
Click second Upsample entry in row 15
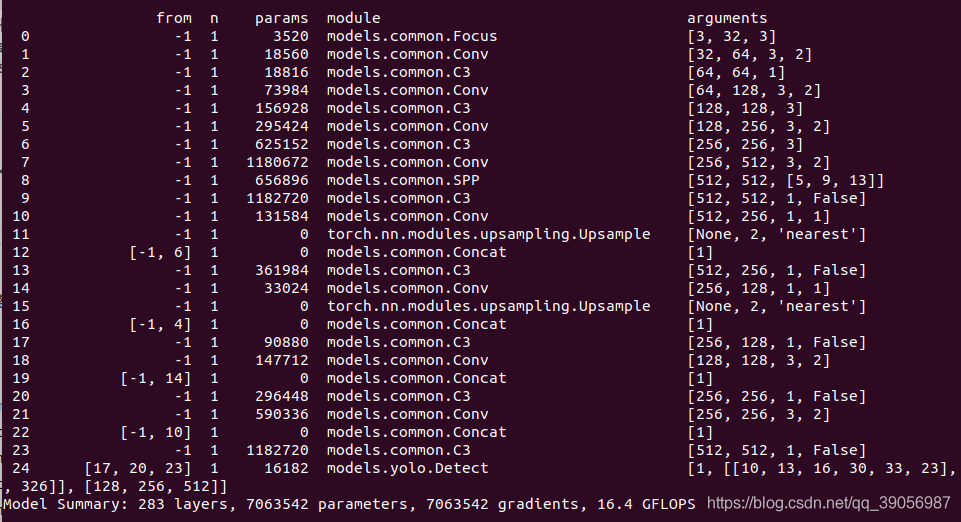coord(488,306)
